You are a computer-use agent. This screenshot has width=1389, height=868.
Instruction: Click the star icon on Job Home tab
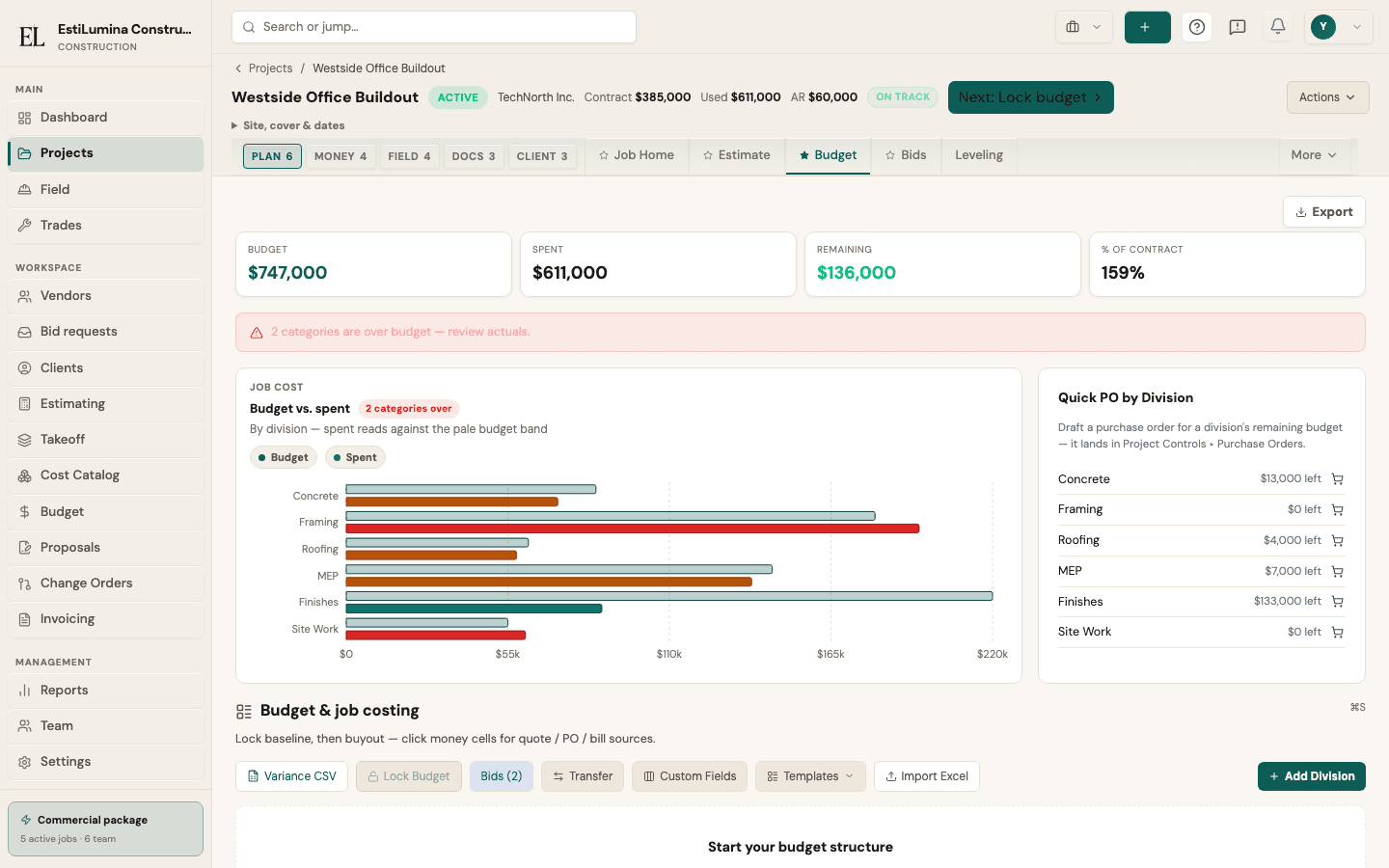[604, 155]
